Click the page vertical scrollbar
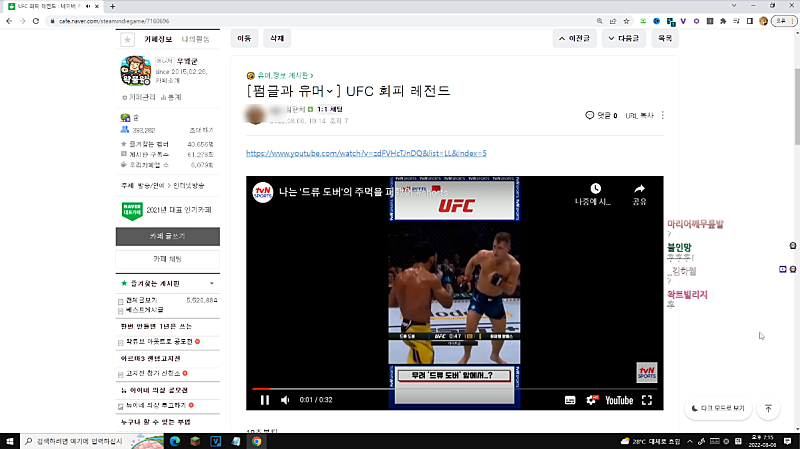This screenshot has width=800, height=449. [797, 106]
